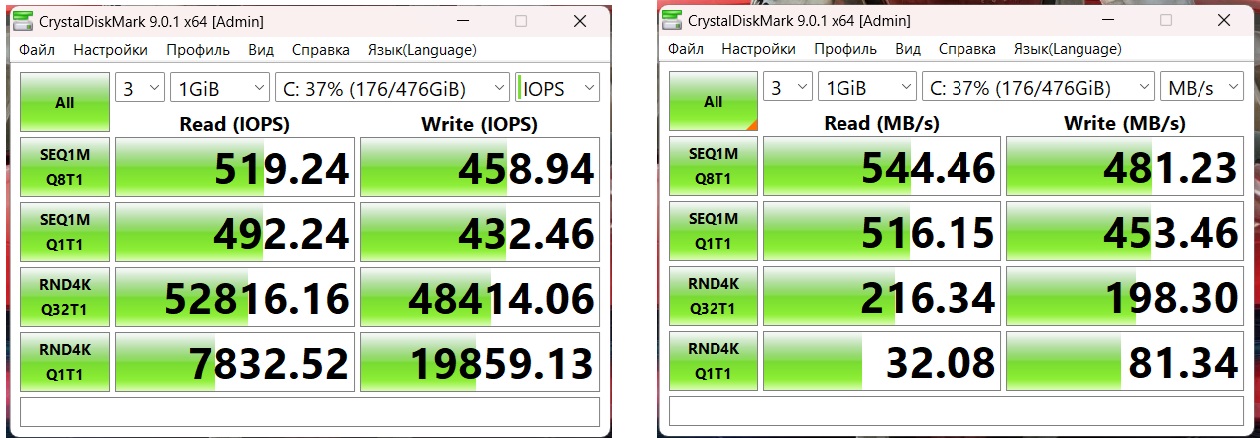This screenshot has height=438, width=1260.
Task: Click read value 52816.16
Action: [234, 296]
